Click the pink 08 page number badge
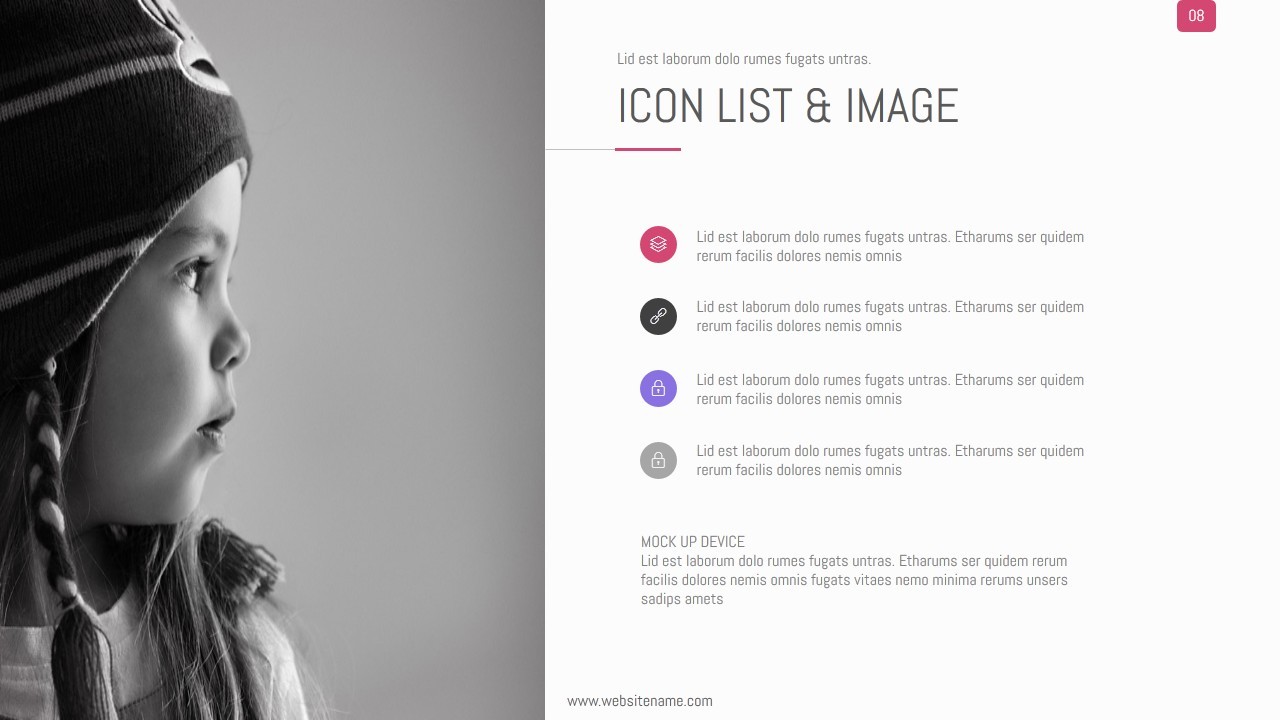Image resolution: width=1280 pixels, height=720 pixels. pos(1196,16)
